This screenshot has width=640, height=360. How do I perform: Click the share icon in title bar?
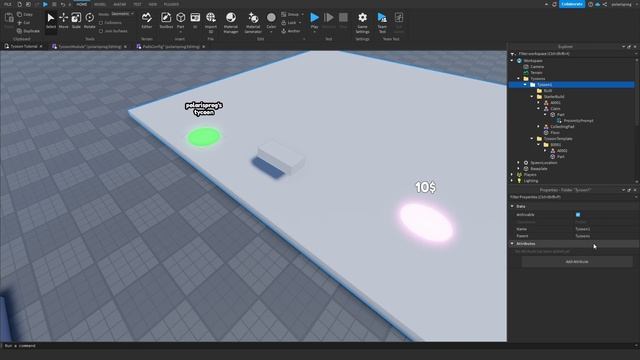pos(605,4)
